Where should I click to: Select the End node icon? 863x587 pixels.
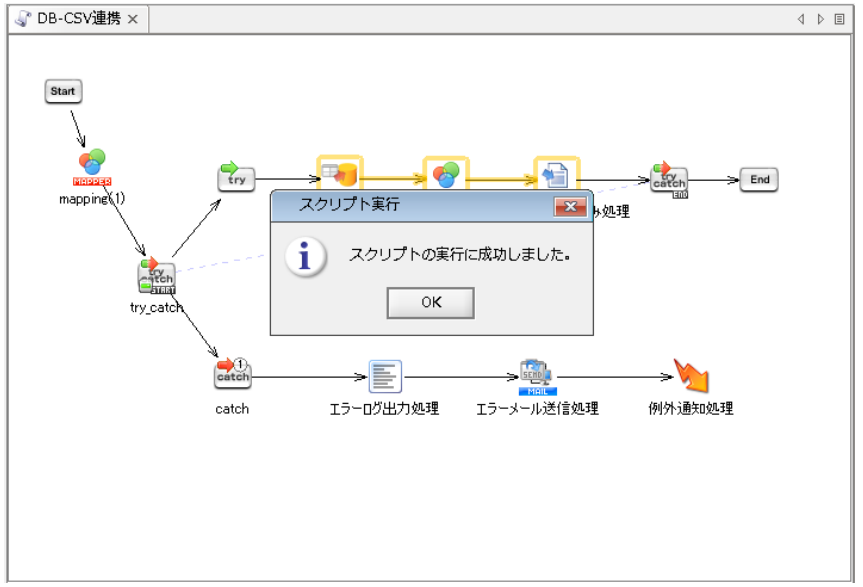click(x=759, y=180)
